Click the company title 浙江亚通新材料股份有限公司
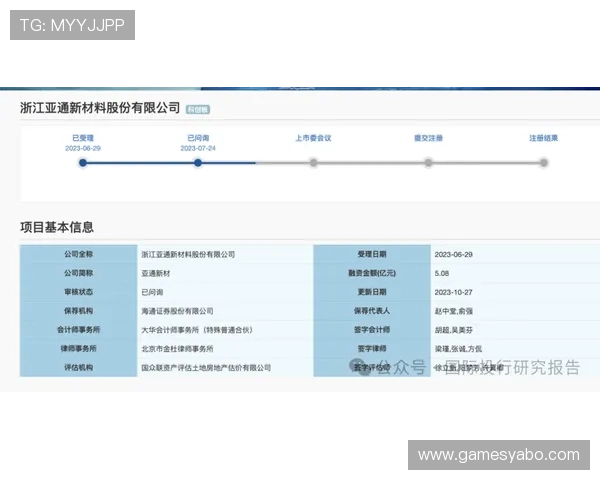600x480 pixels. (100, 108)
